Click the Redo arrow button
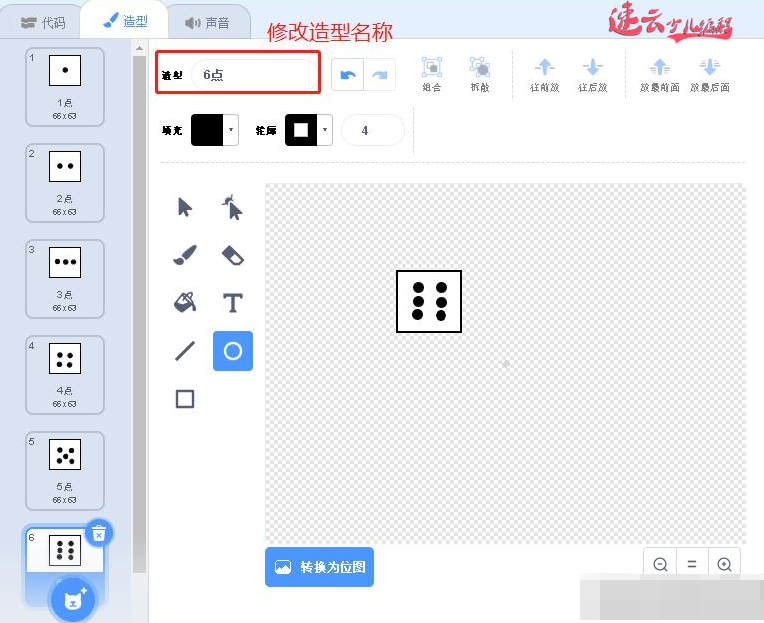This screenshot has height=623, width=764. pyautogui.click(x=380, y=75)
